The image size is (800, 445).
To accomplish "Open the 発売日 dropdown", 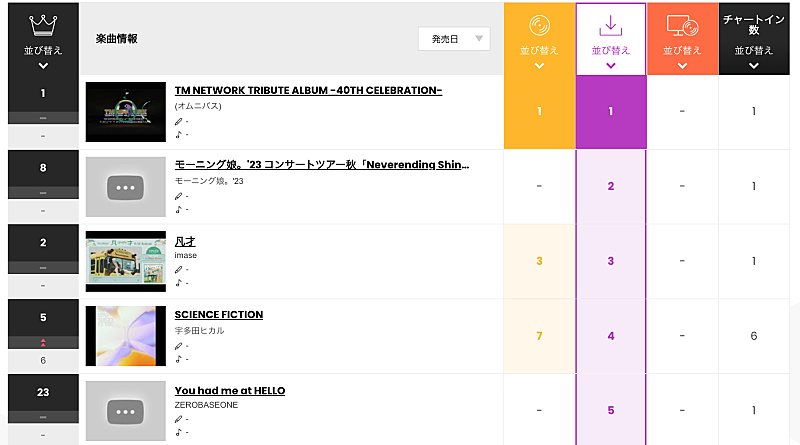I will point(454,39).
